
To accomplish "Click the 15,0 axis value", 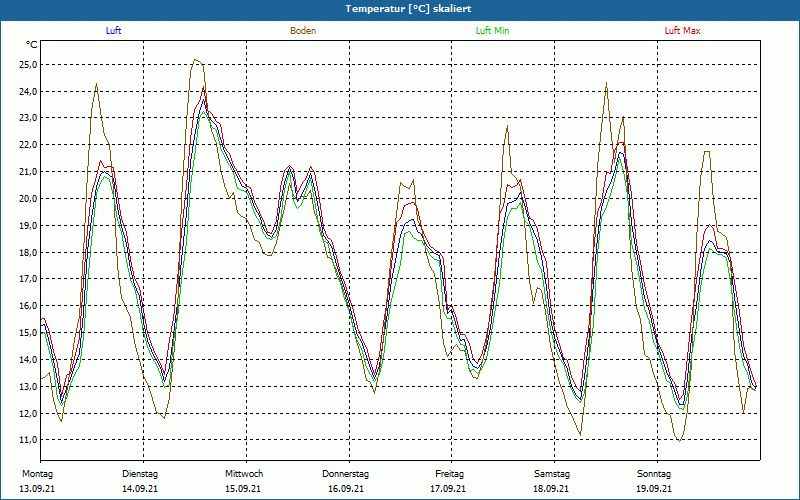I will [x=28, y=333].
